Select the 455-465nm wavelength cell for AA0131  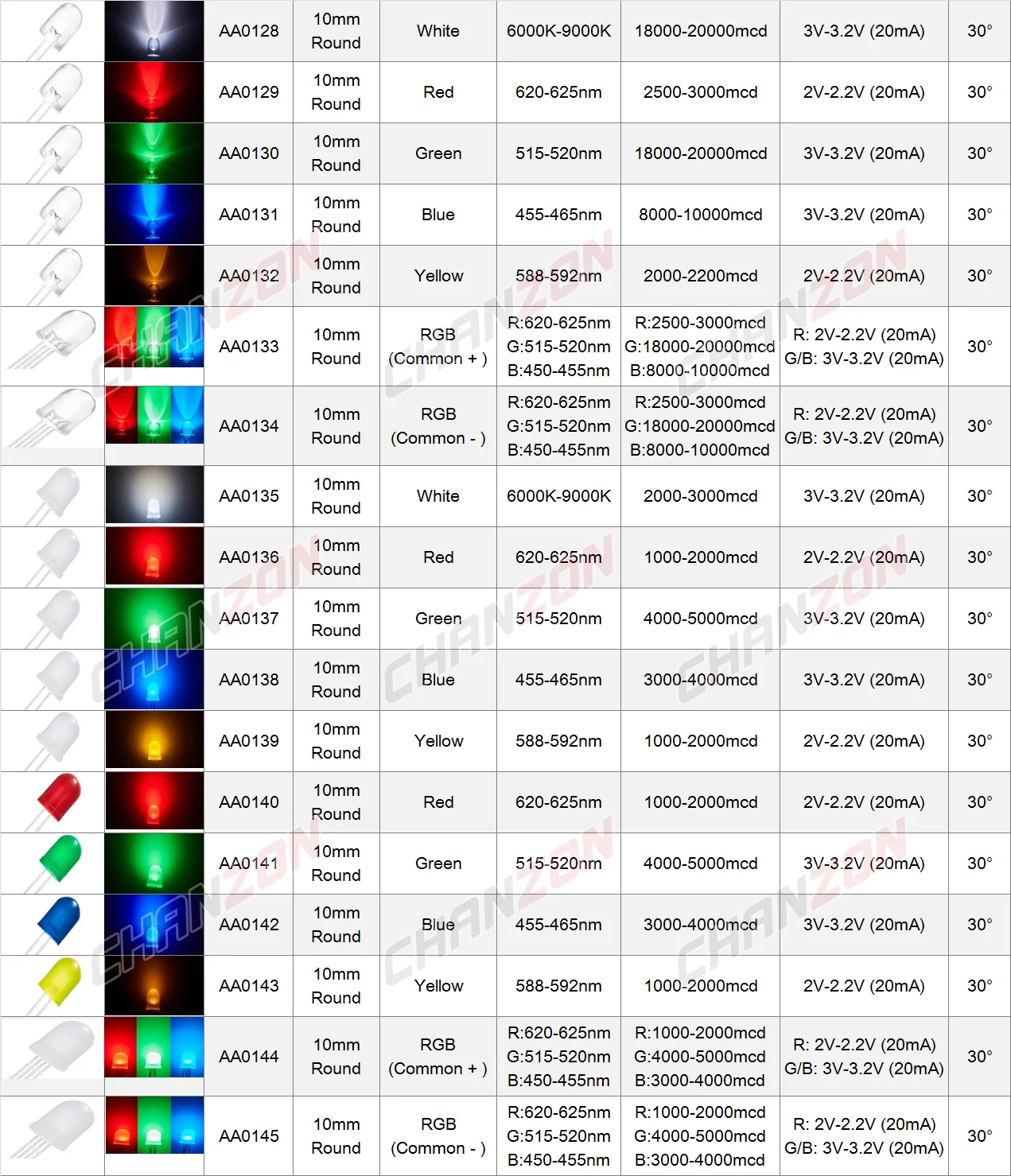(558, 214)
